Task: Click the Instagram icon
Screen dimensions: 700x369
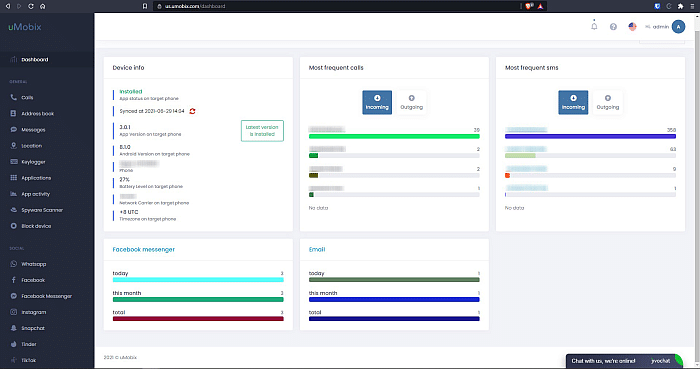Action: [x=13, y=312]
